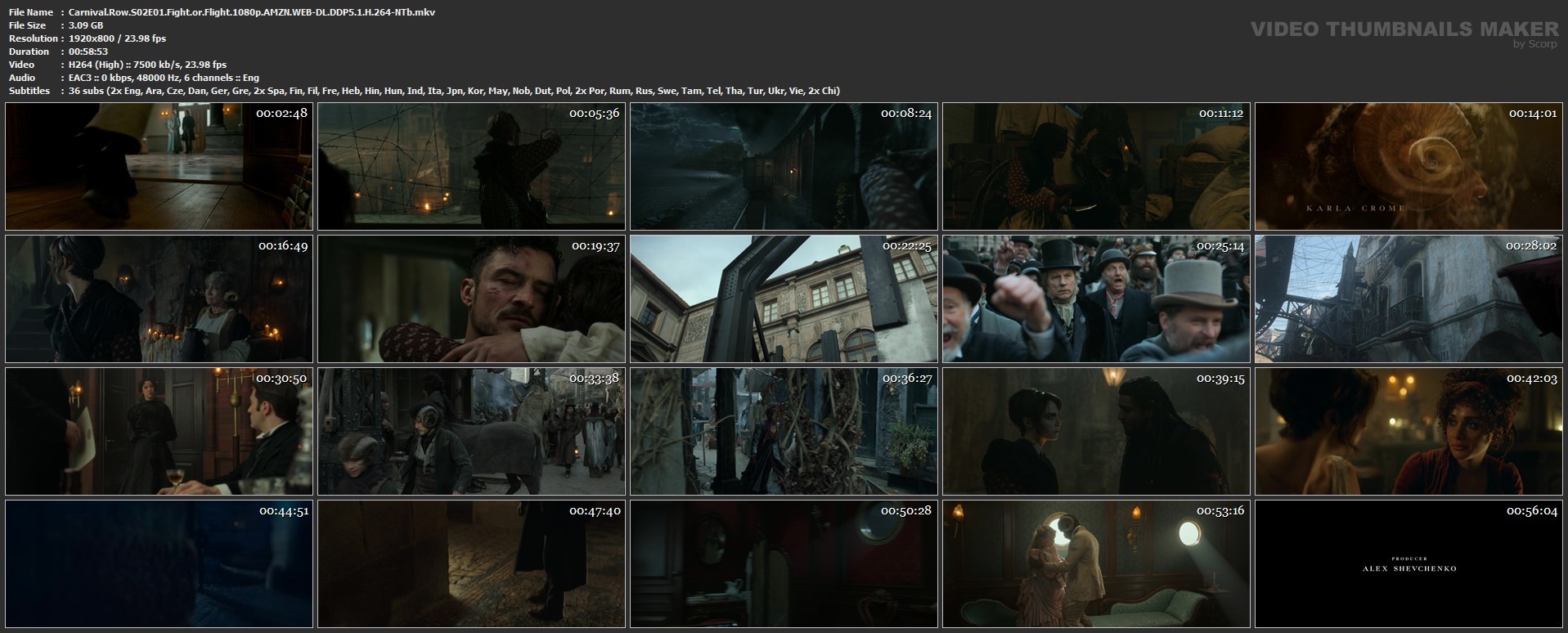Select the two-figures thumbnail at 00:39:15
This screenshot has width=1568, height=633.
[1096, 432]
